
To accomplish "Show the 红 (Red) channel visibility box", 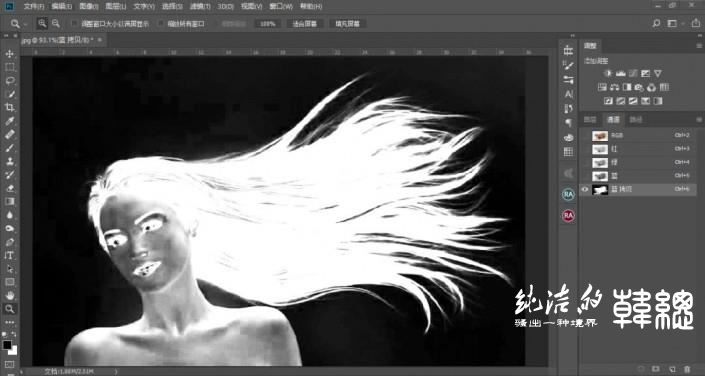I will (x=585, y=149).
